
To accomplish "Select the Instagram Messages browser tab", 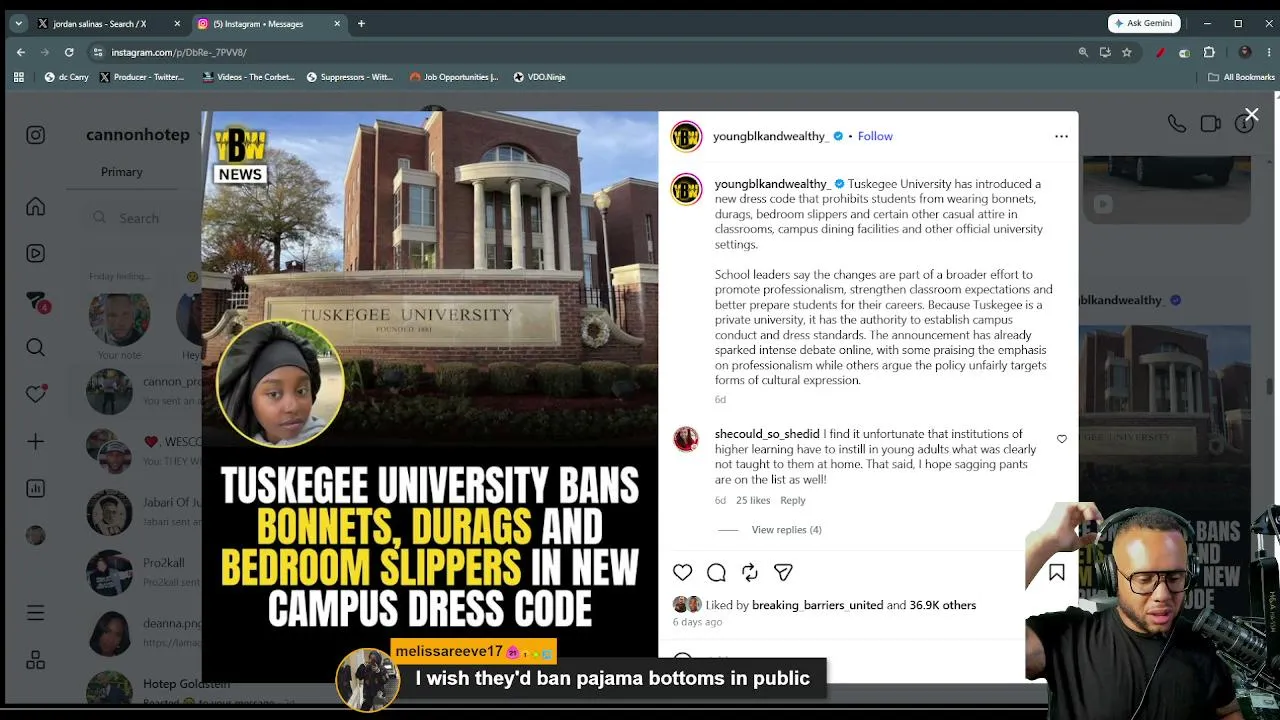I will 268,23.
